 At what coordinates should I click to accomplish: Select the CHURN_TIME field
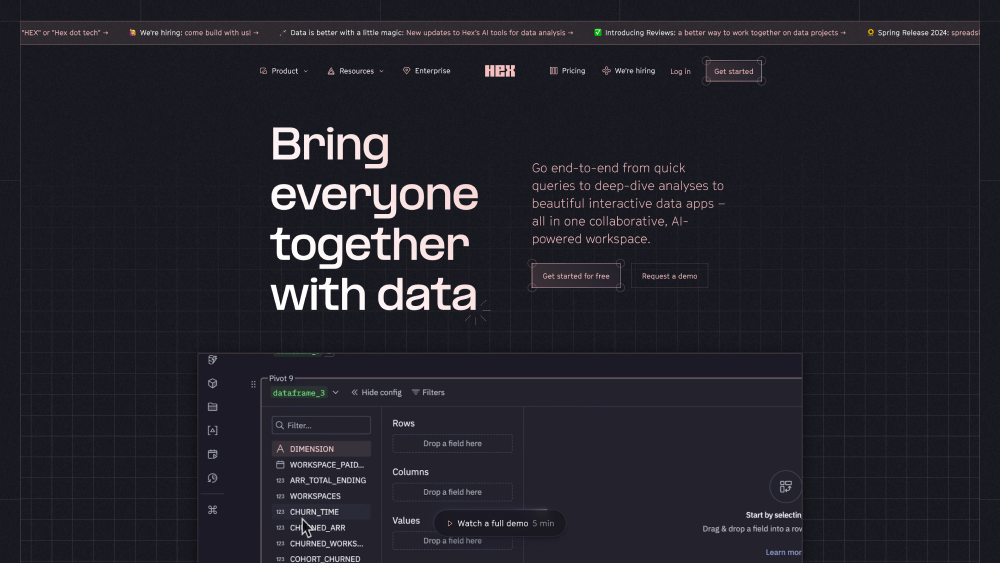[x=321, y=512]
